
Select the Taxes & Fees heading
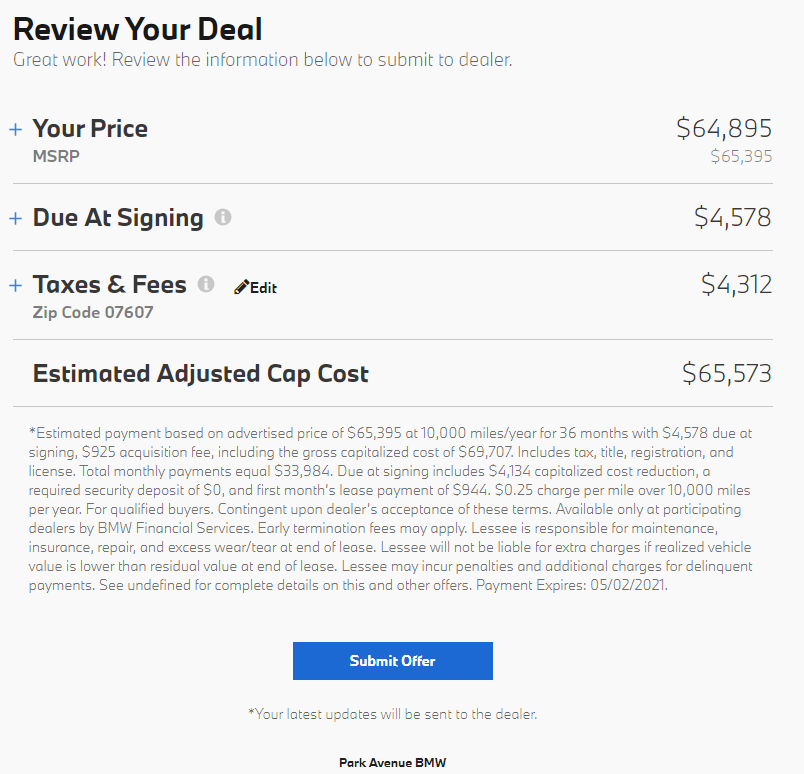click(110, 285)
